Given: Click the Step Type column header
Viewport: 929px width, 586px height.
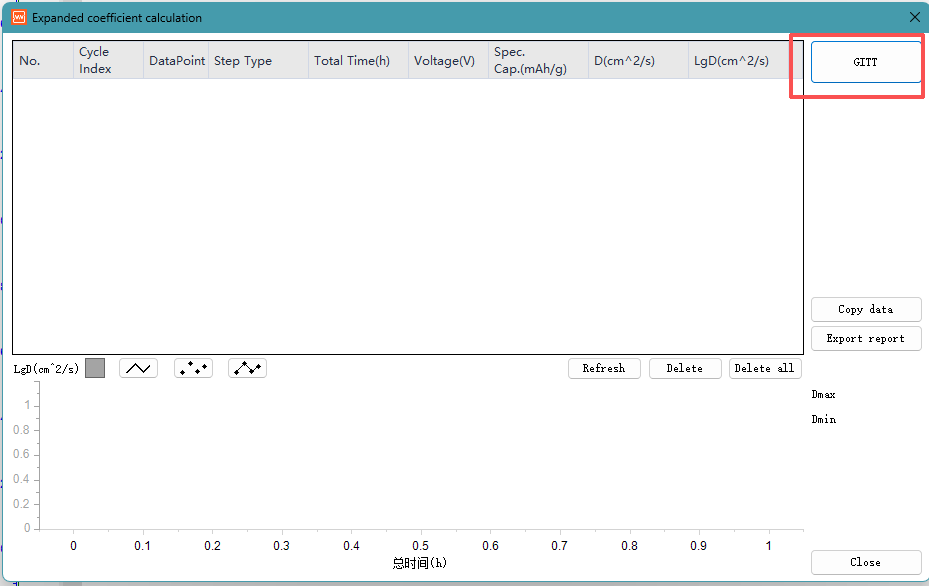Looking at the screenshot, I should click(x=258, y=61).
